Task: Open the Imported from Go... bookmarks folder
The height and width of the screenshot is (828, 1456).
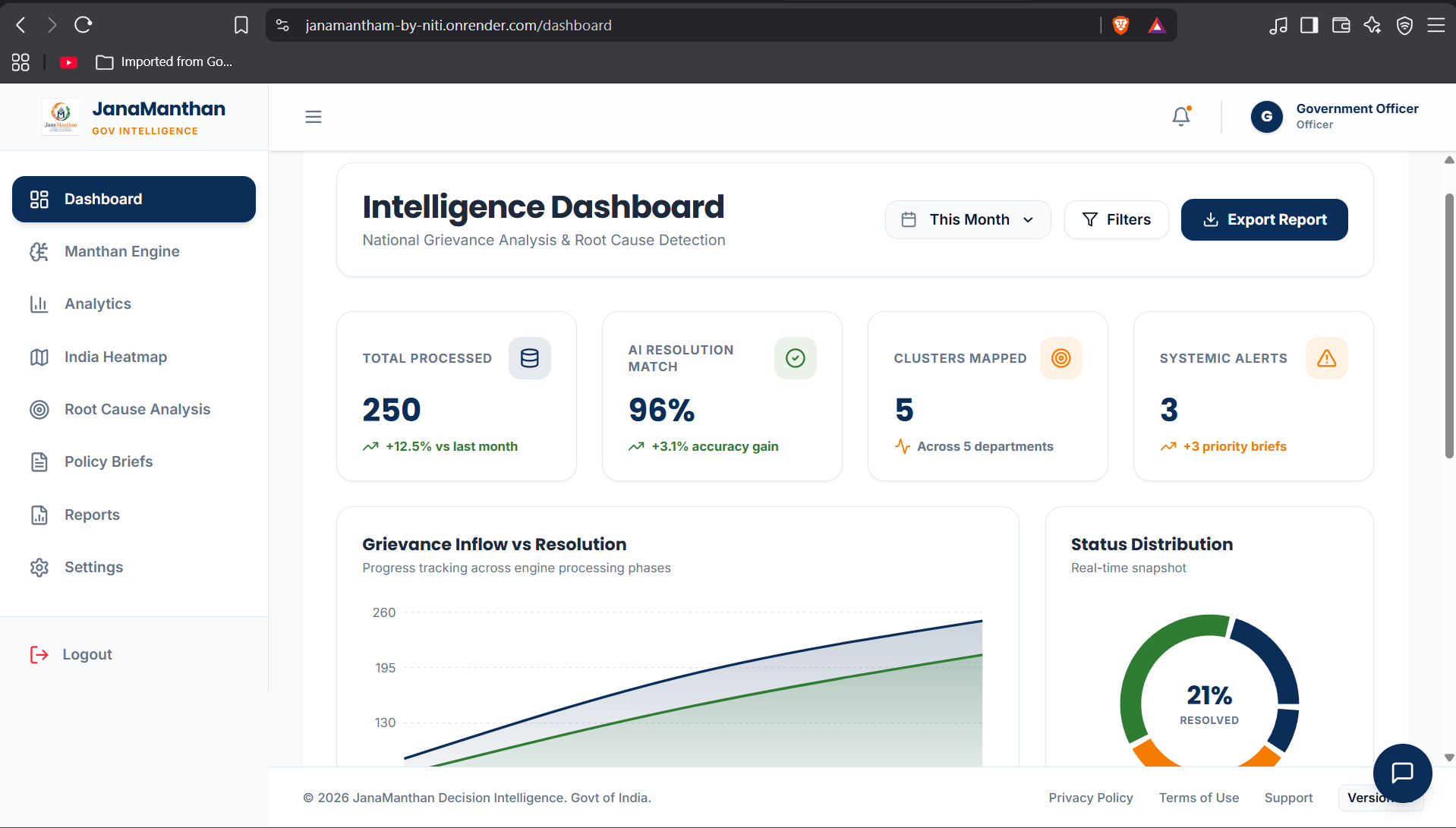Action: coord(164,61)
